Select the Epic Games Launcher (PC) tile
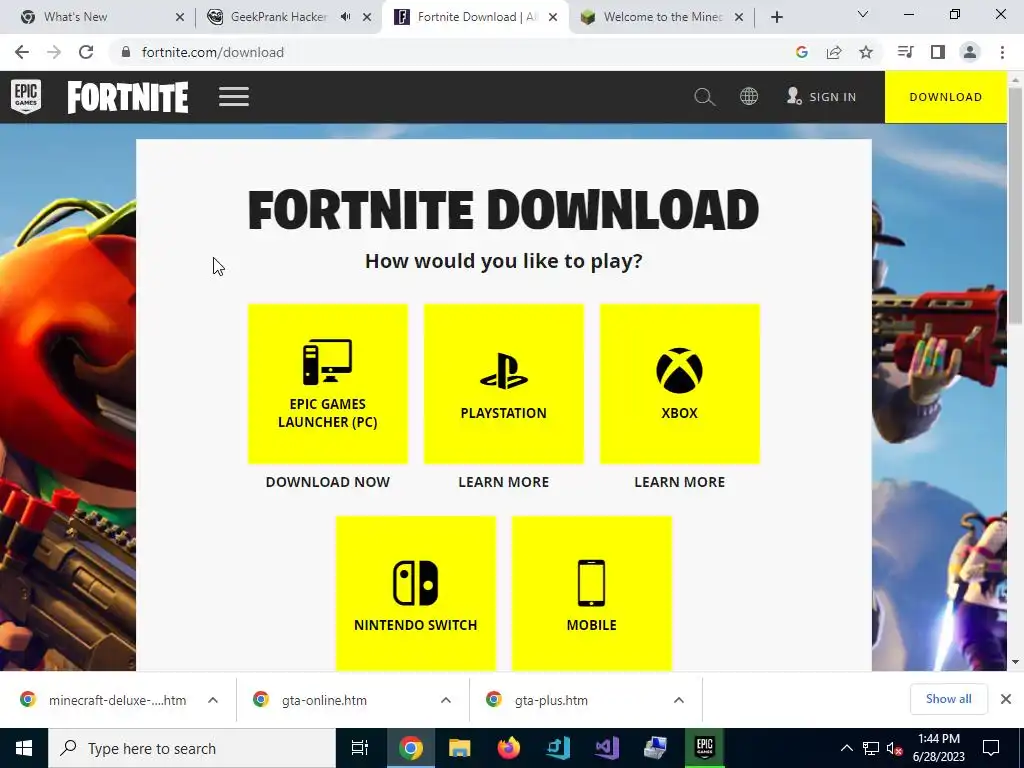This screenshot has height=768, width=1024. 328,384
